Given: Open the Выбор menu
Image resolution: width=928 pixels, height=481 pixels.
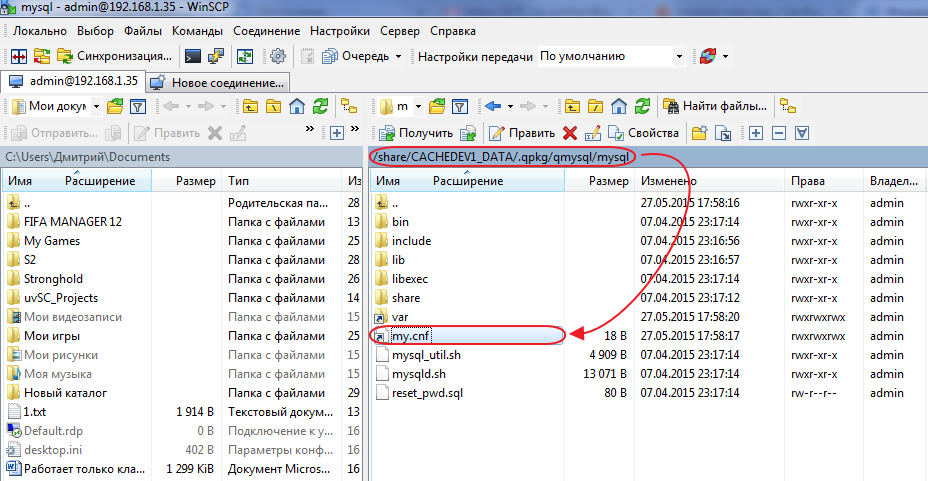Looking at the screenshot, I should [x=95, y=31].
